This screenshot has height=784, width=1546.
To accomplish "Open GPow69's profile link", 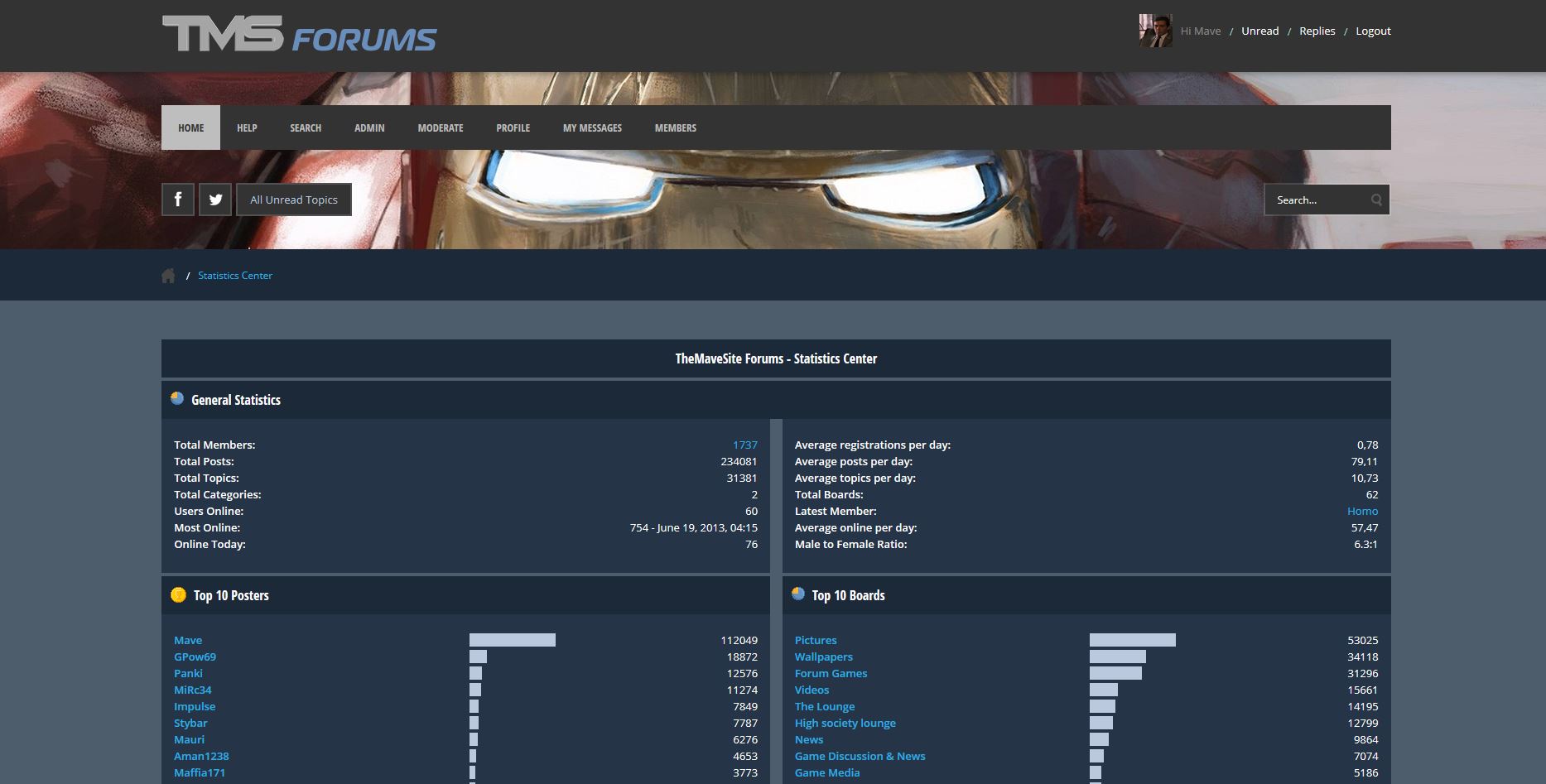I will (x=195, y=657).
